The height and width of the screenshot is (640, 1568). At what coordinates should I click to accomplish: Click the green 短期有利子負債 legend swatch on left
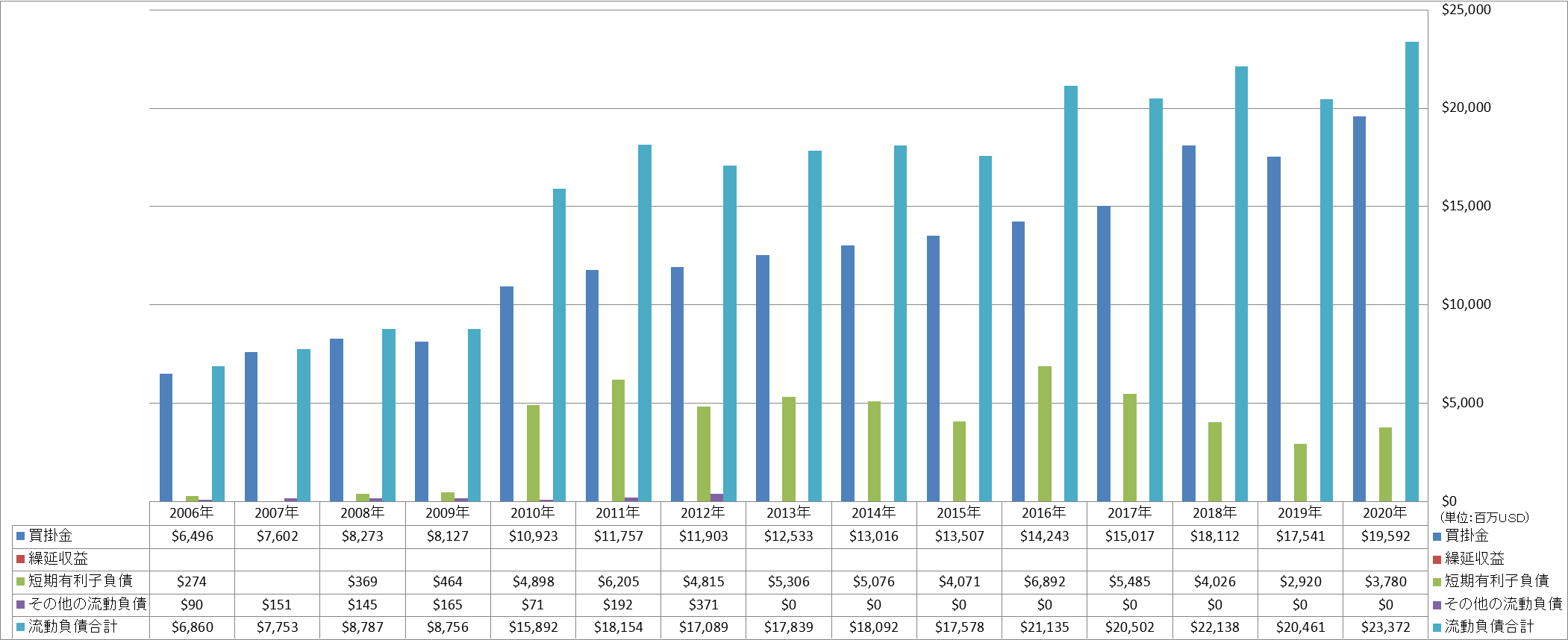[21, 581]
